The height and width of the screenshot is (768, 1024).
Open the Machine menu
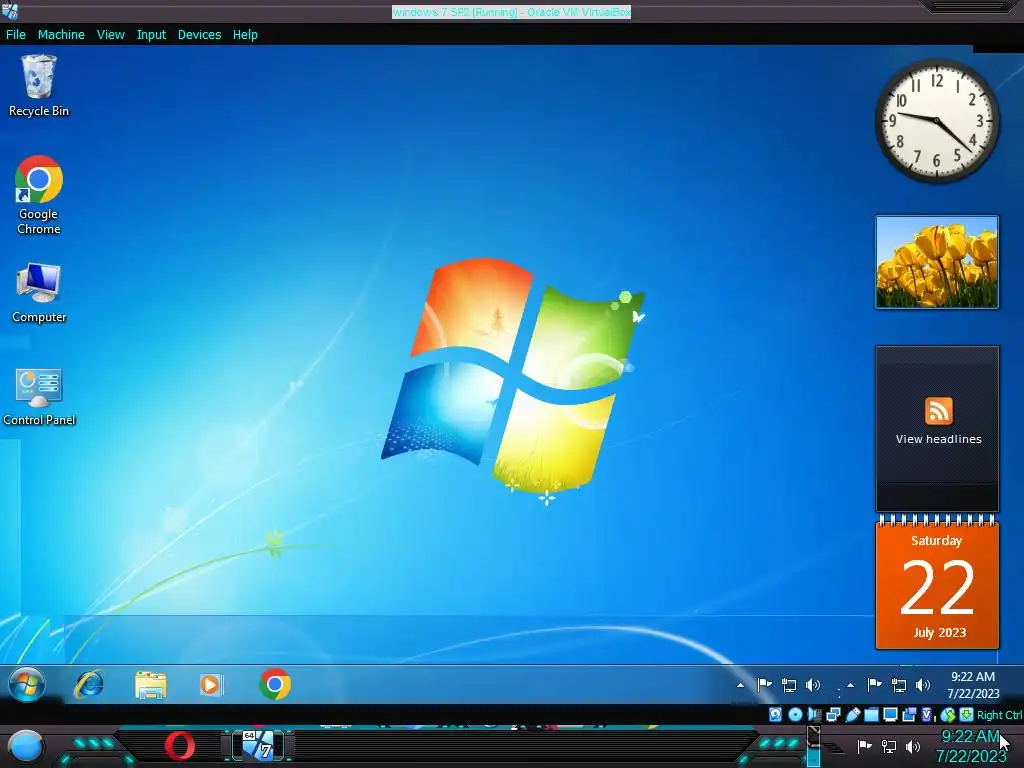click(61, 35)
